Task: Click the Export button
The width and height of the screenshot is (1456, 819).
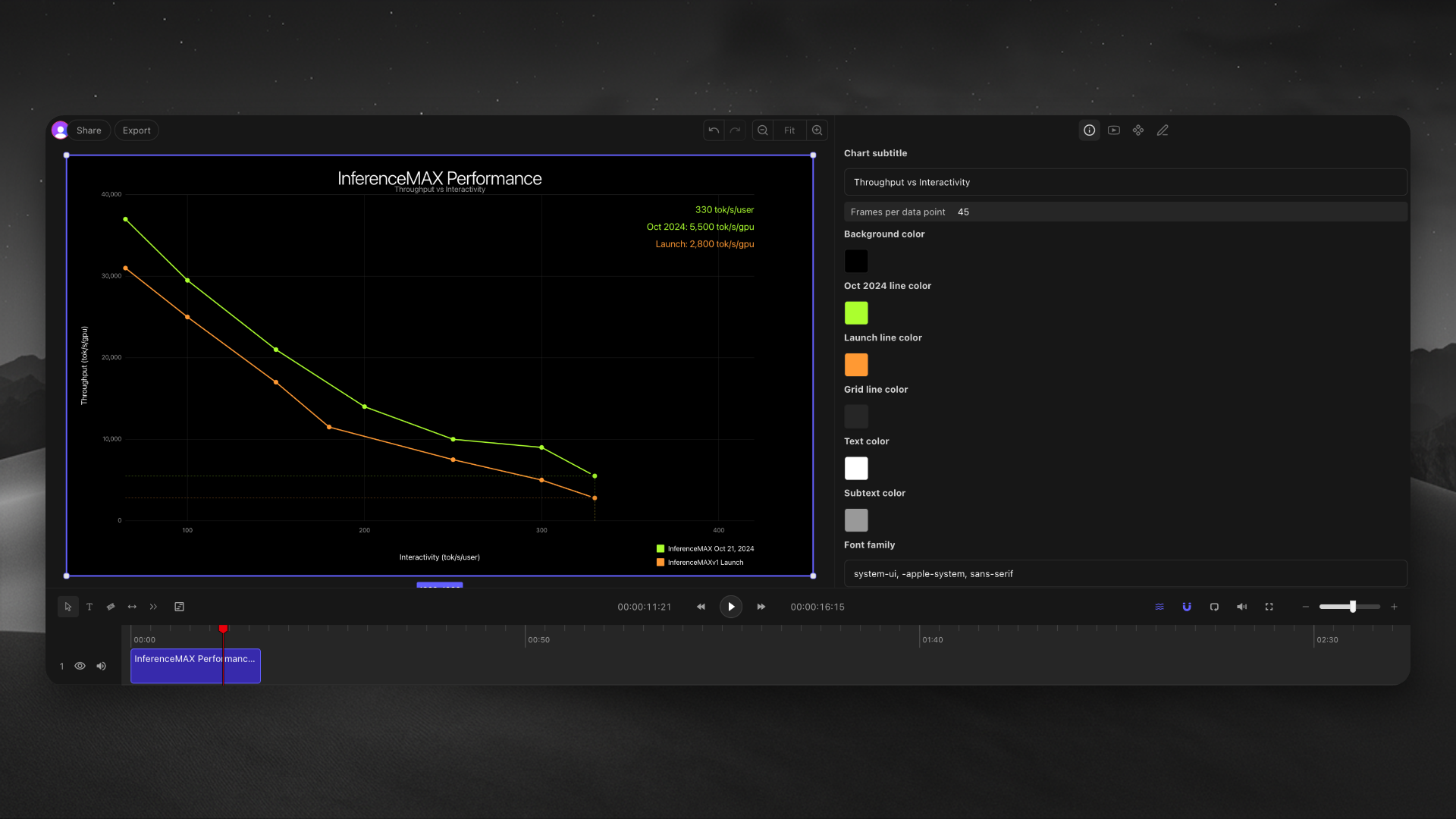Action: pyautogui.click(x=136, y=130)
